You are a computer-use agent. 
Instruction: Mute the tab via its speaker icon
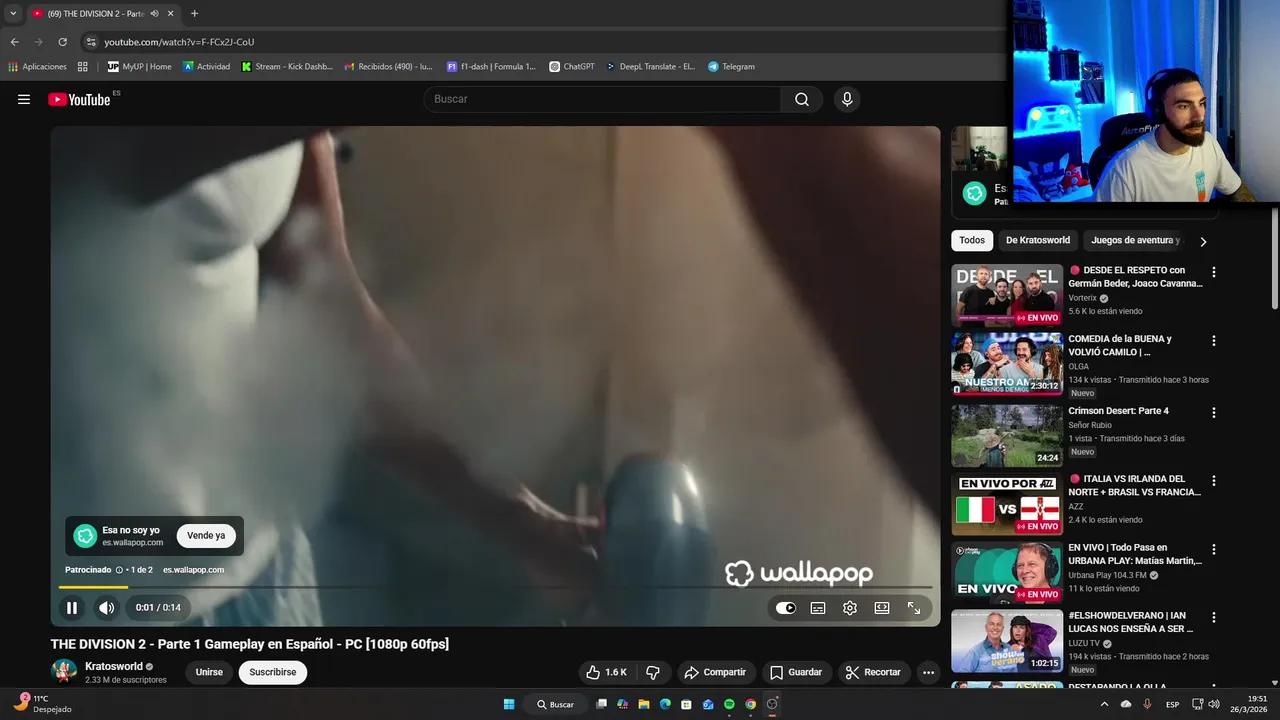point(155,14)
